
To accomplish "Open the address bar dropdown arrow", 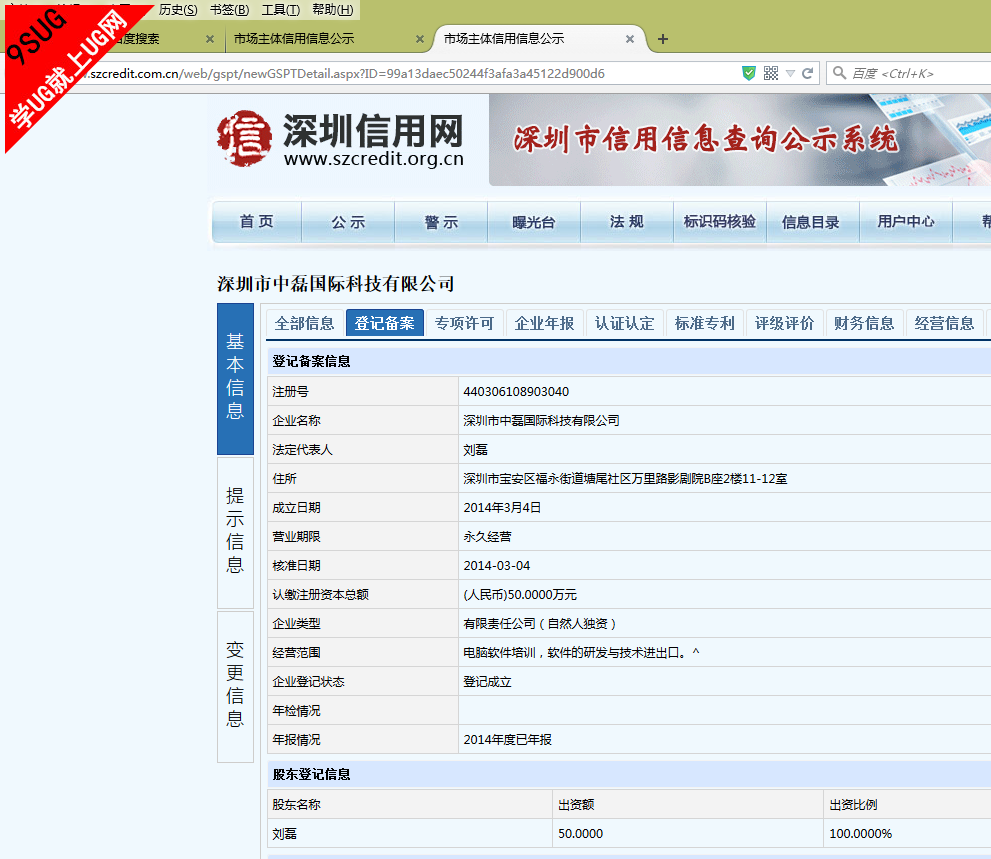I will tap(790, 73).
